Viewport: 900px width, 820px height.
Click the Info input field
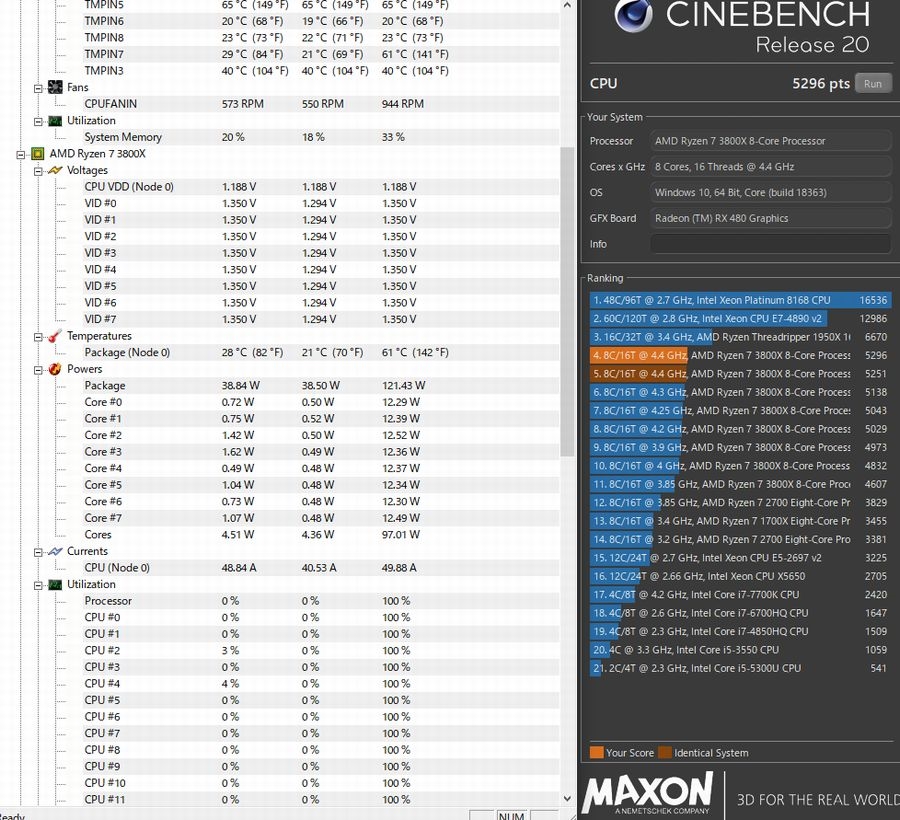[x=770, y=244]
